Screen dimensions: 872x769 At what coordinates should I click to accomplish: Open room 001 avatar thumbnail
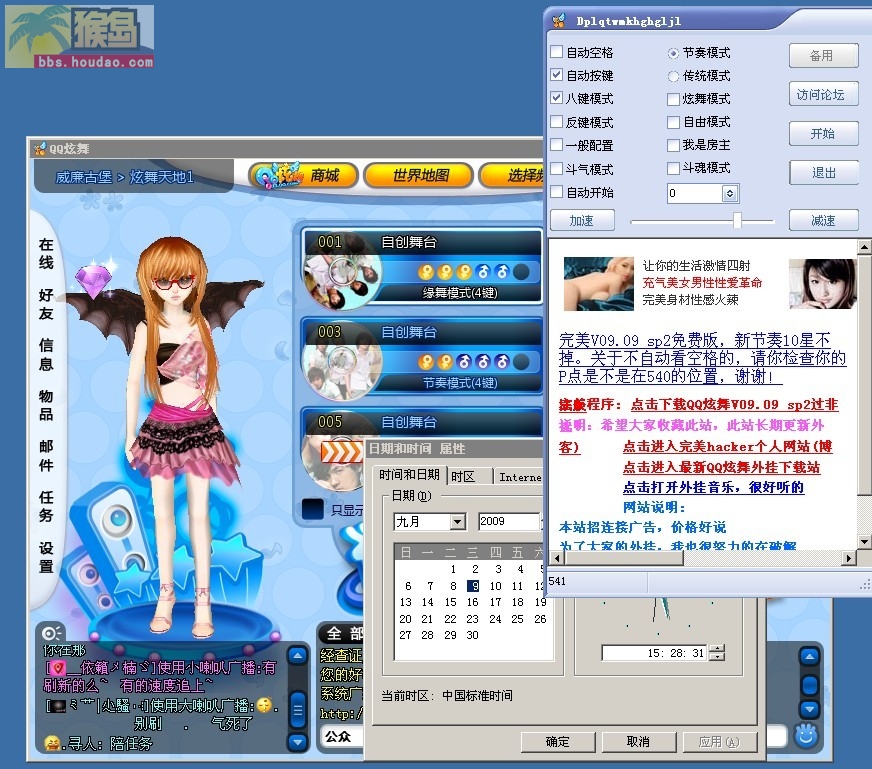(x=341, y=271)
